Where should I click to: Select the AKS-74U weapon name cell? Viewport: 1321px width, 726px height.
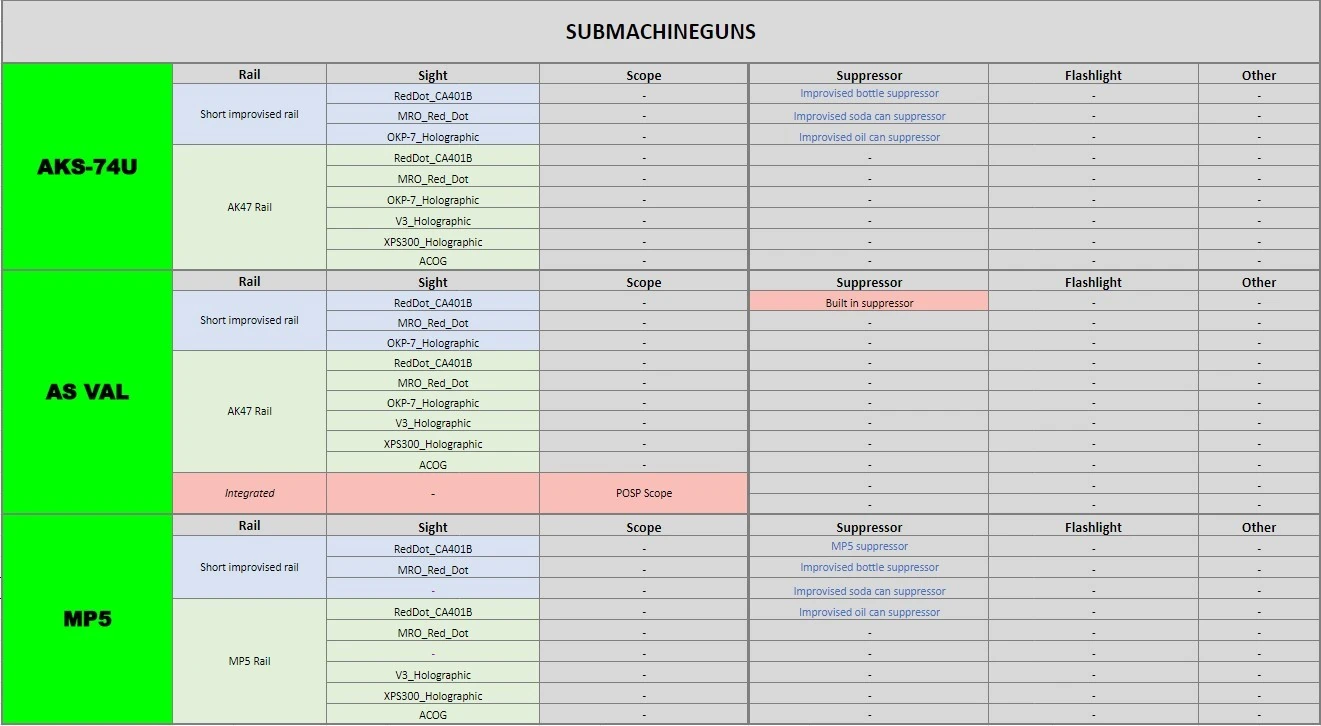click(87, 167)
